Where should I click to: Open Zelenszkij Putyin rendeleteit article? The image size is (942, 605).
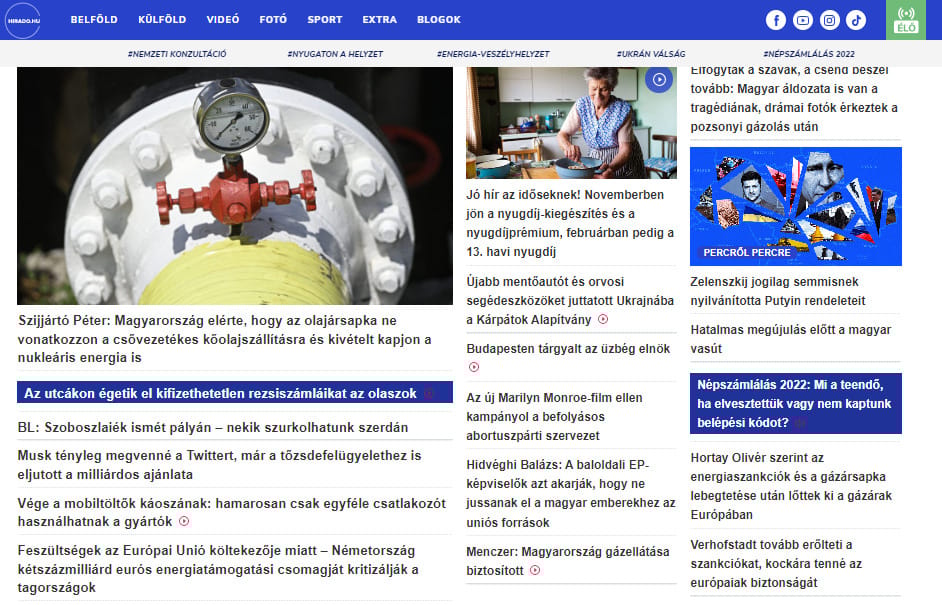tap(778, 291)
